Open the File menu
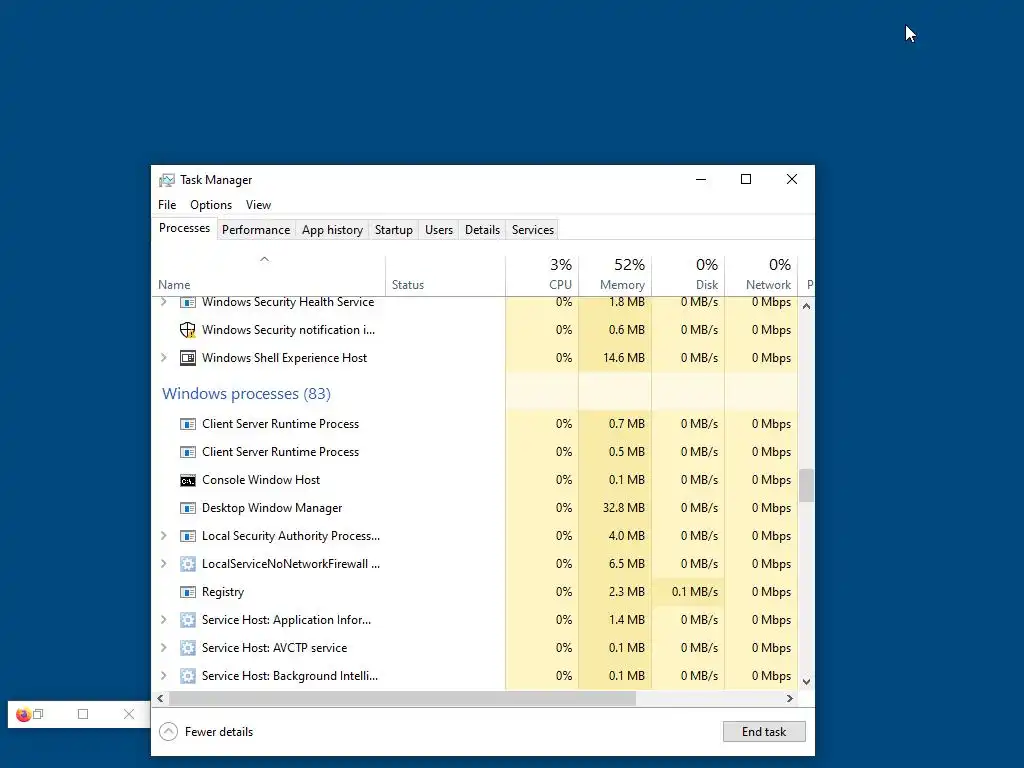The width and height of the screenshot is (1024, 768). coord(167,205)
